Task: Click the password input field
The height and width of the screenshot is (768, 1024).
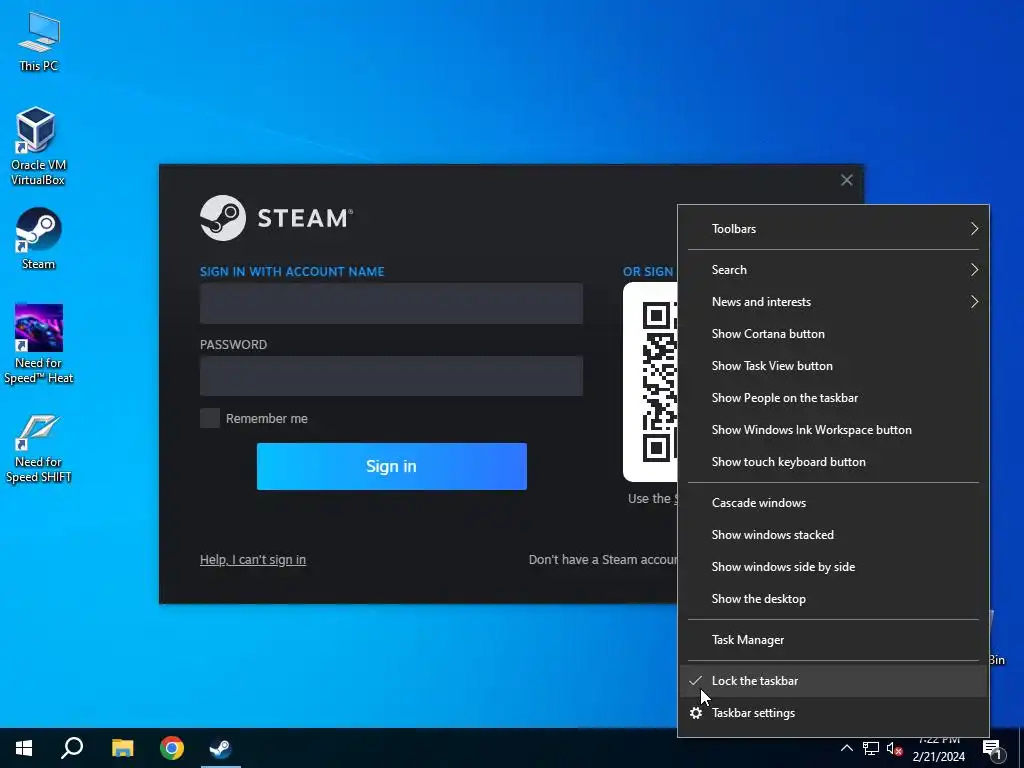Action: point(391,376)
